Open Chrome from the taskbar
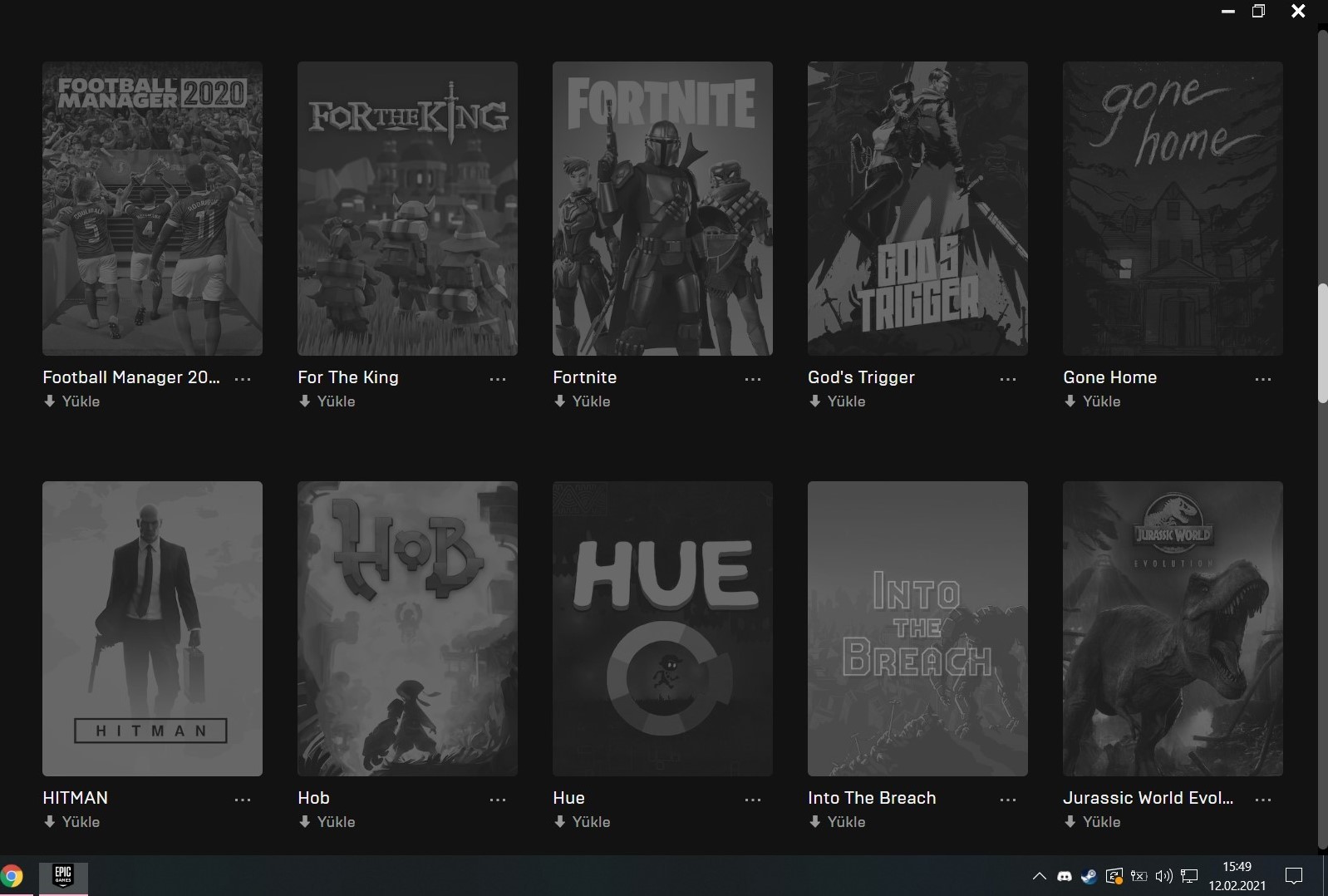The width and height of the screenshot is (1328, 896). 11,876
